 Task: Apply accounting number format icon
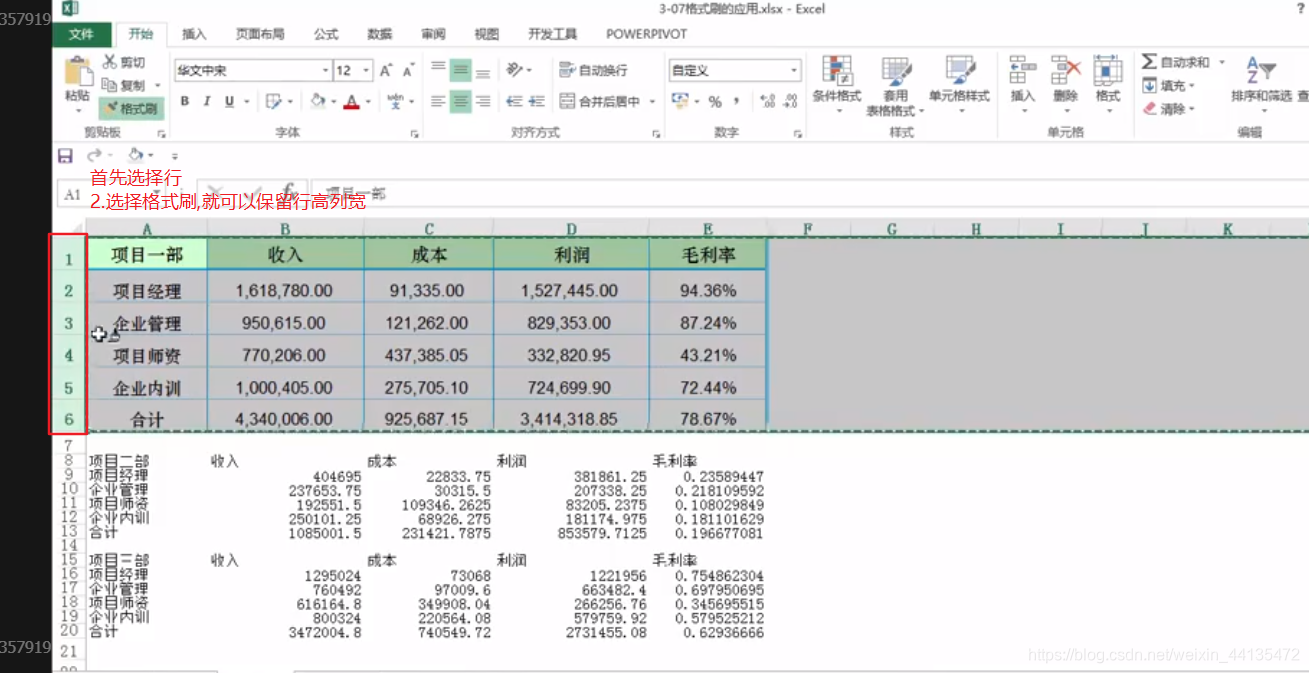coord(679,101)
